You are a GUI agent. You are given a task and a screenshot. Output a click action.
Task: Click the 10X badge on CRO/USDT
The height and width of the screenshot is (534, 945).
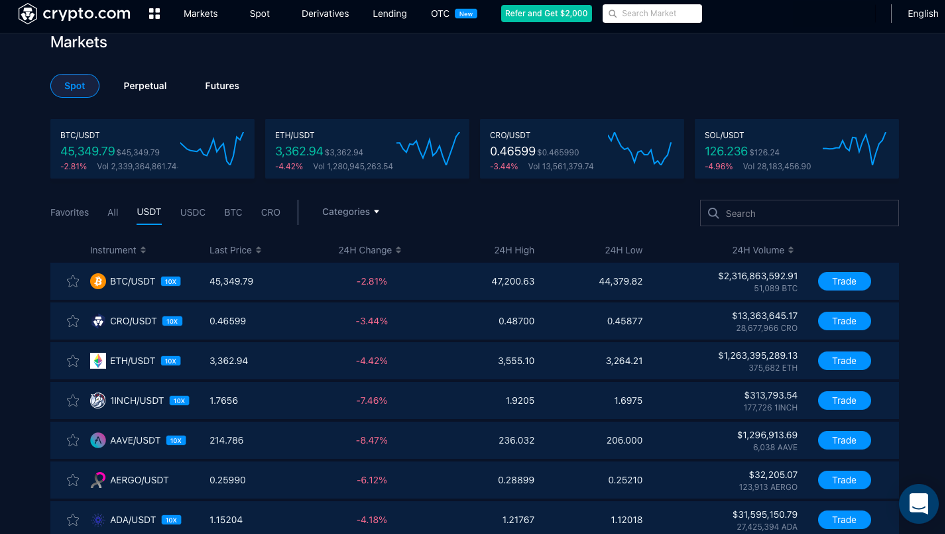tap(172, 321)
